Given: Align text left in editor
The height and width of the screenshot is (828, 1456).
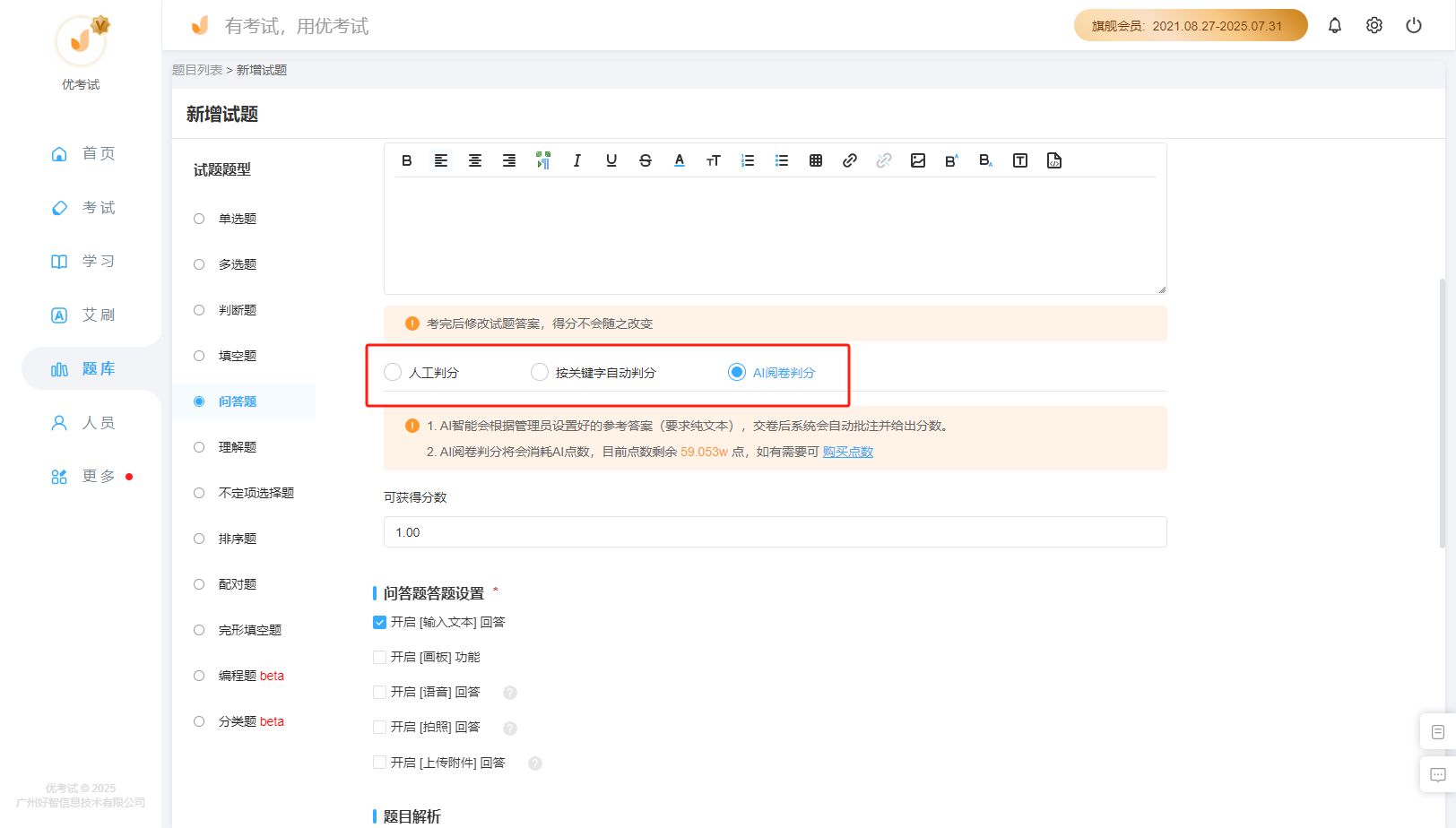Looking at the screenshot, I should coord(441,160).
